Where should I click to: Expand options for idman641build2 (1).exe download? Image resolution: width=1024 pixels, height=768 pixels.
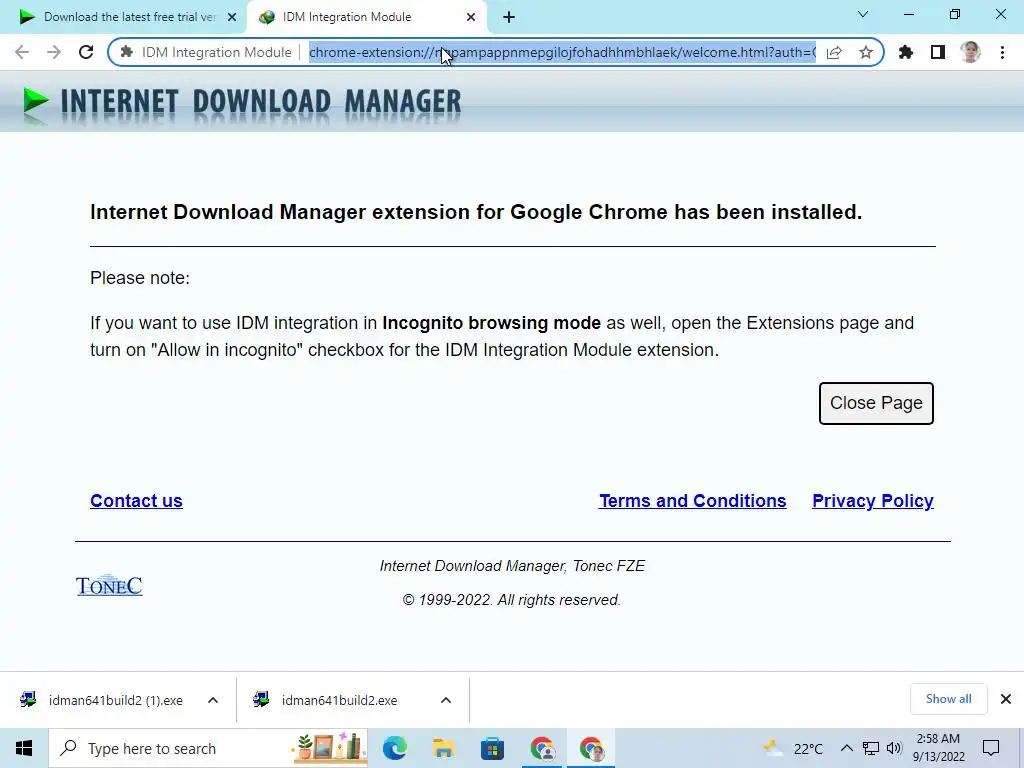coord(213,700)
